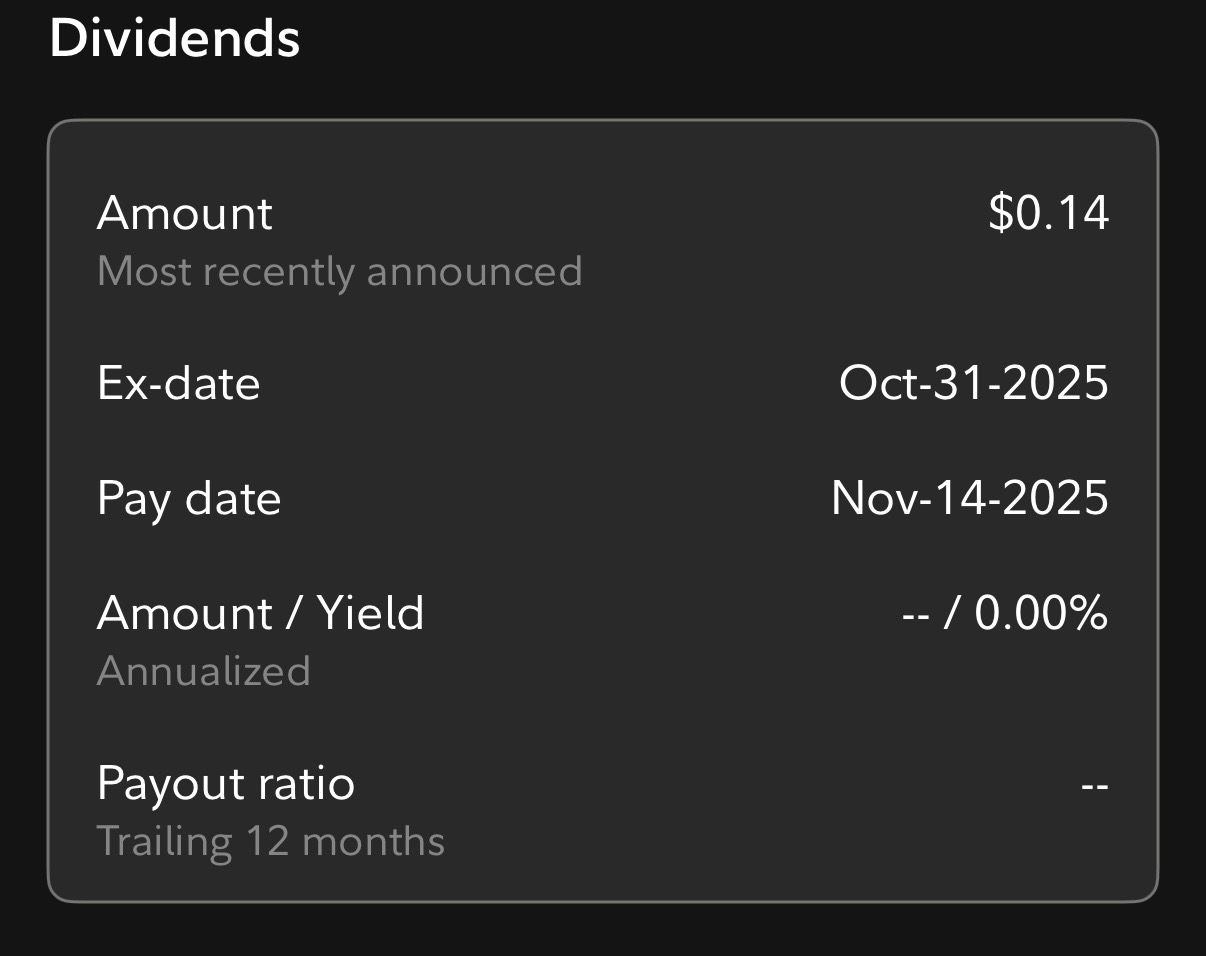Tap the year 2025 in the ex-date

pyautogui.click(x=1054, y=383)
